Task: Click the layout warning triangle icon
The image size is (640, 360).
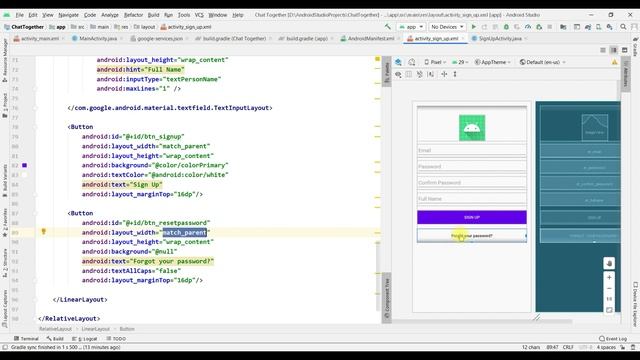Action: pyautogui.click(x=615, y=62)
